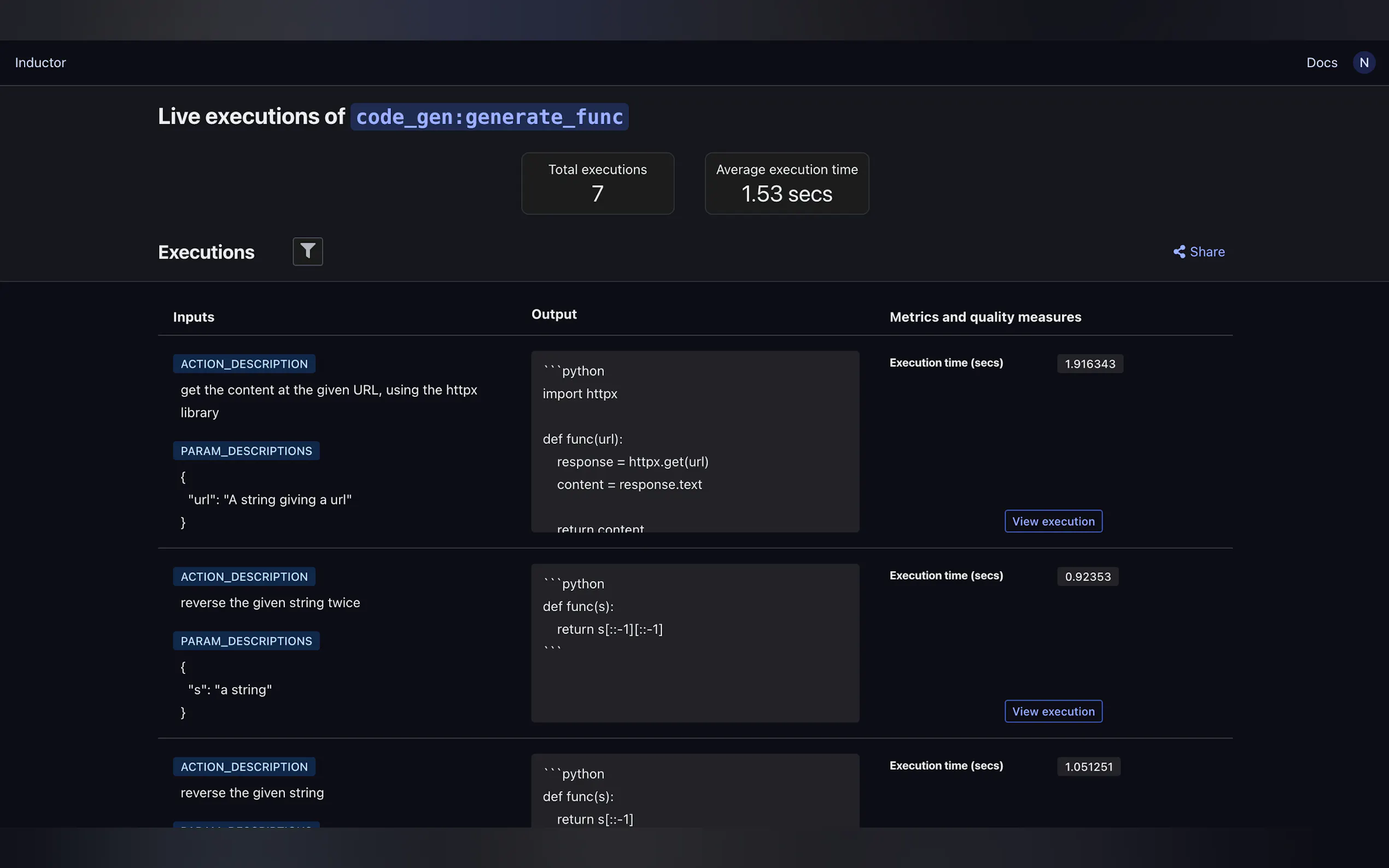Open the Docs link

tap(1321, 62)
